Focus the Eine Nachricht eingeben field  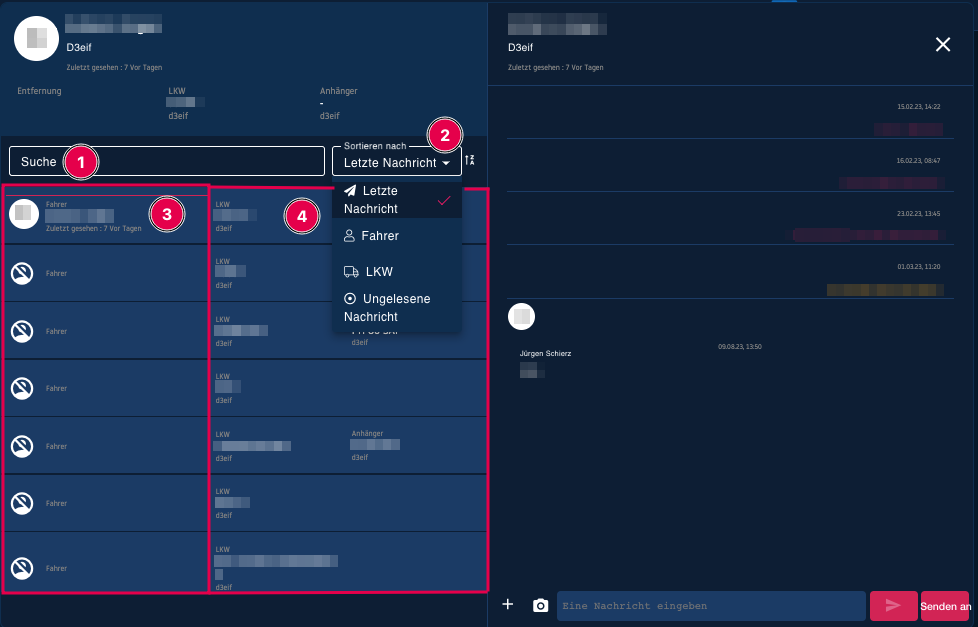coord(710,605)
